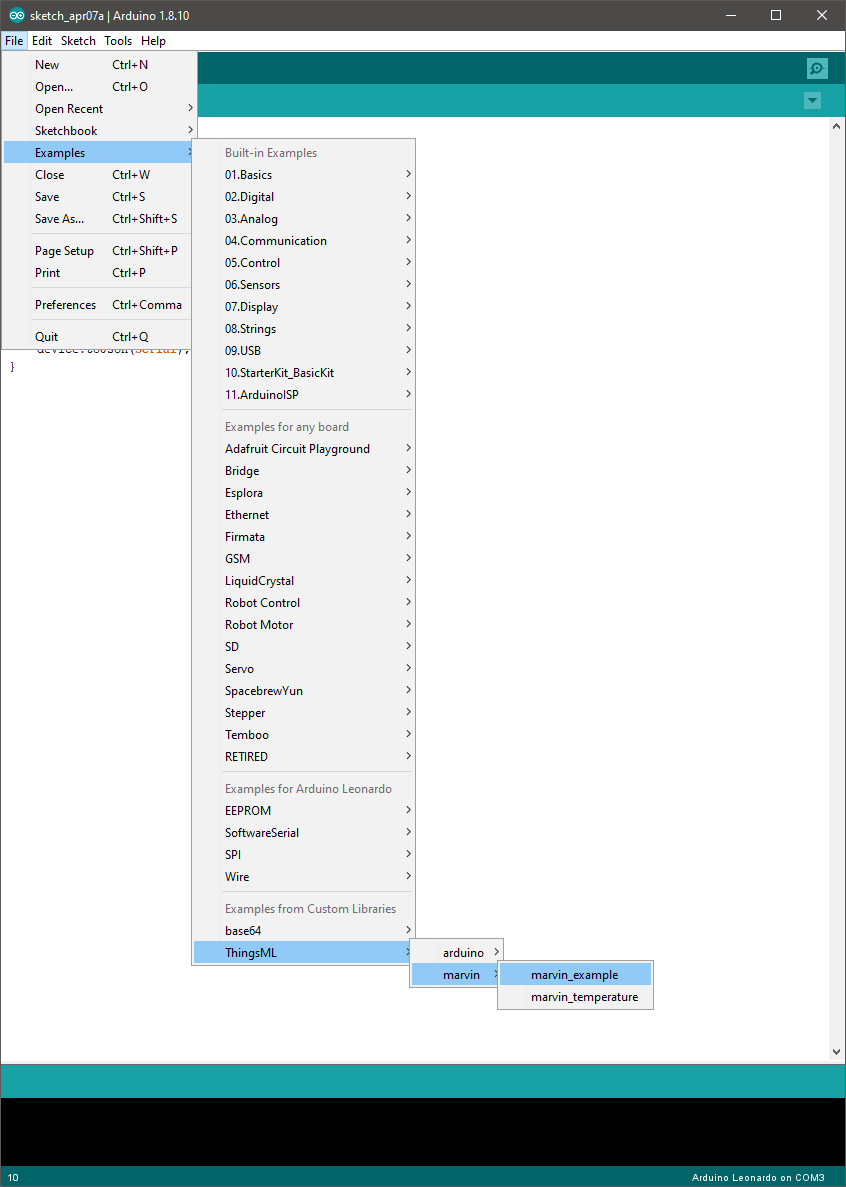The width and height of the screenshot is (846, 1187).
Task: Open the Wire examples submenu
Action: tap(303, 877)
